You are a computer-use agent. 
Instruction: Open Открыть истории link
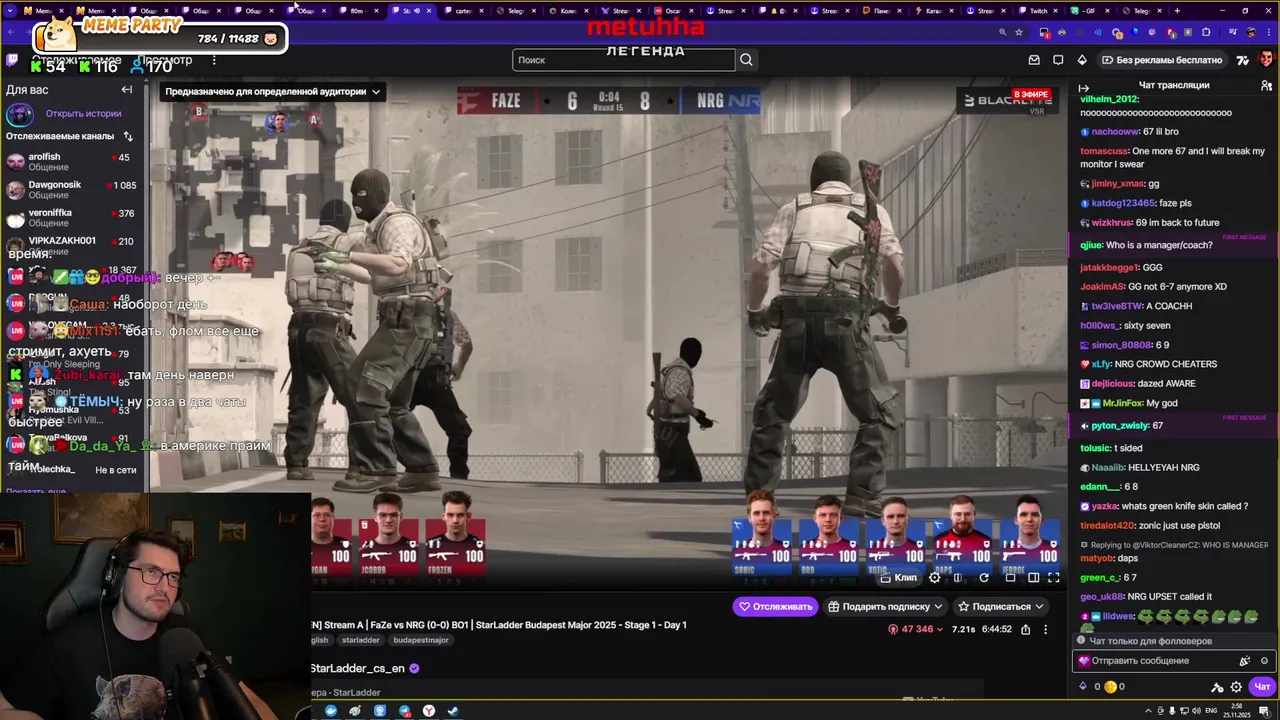tap(83, 114)
